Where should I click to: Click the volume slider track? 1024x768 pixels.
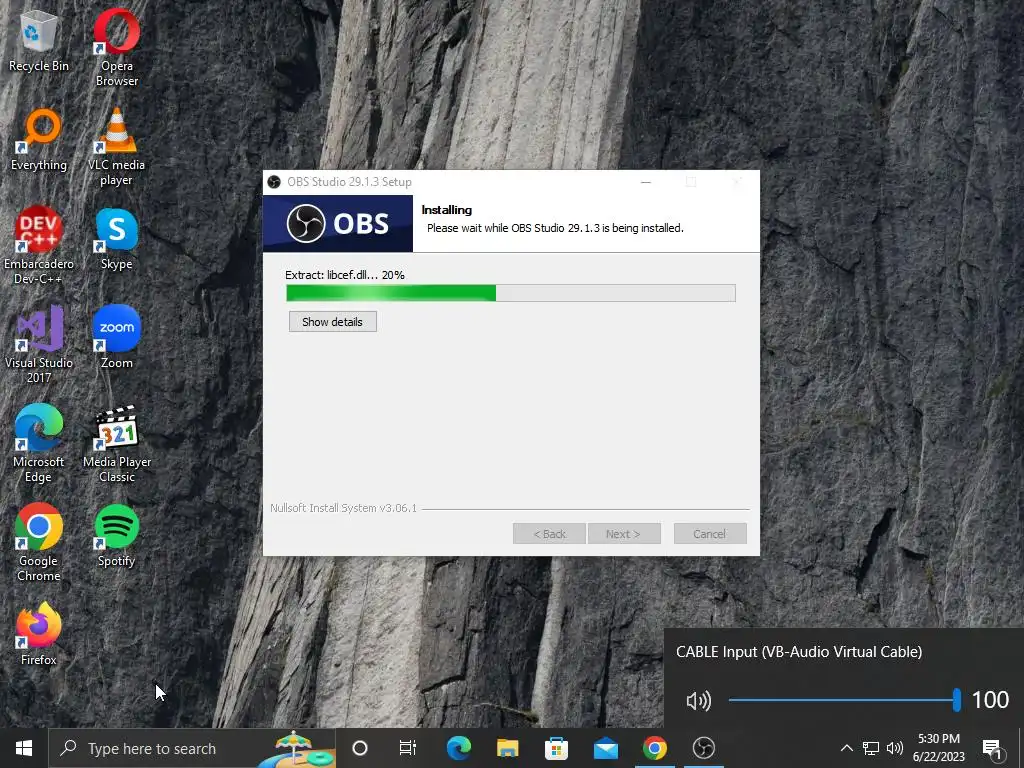coord(843,700)
